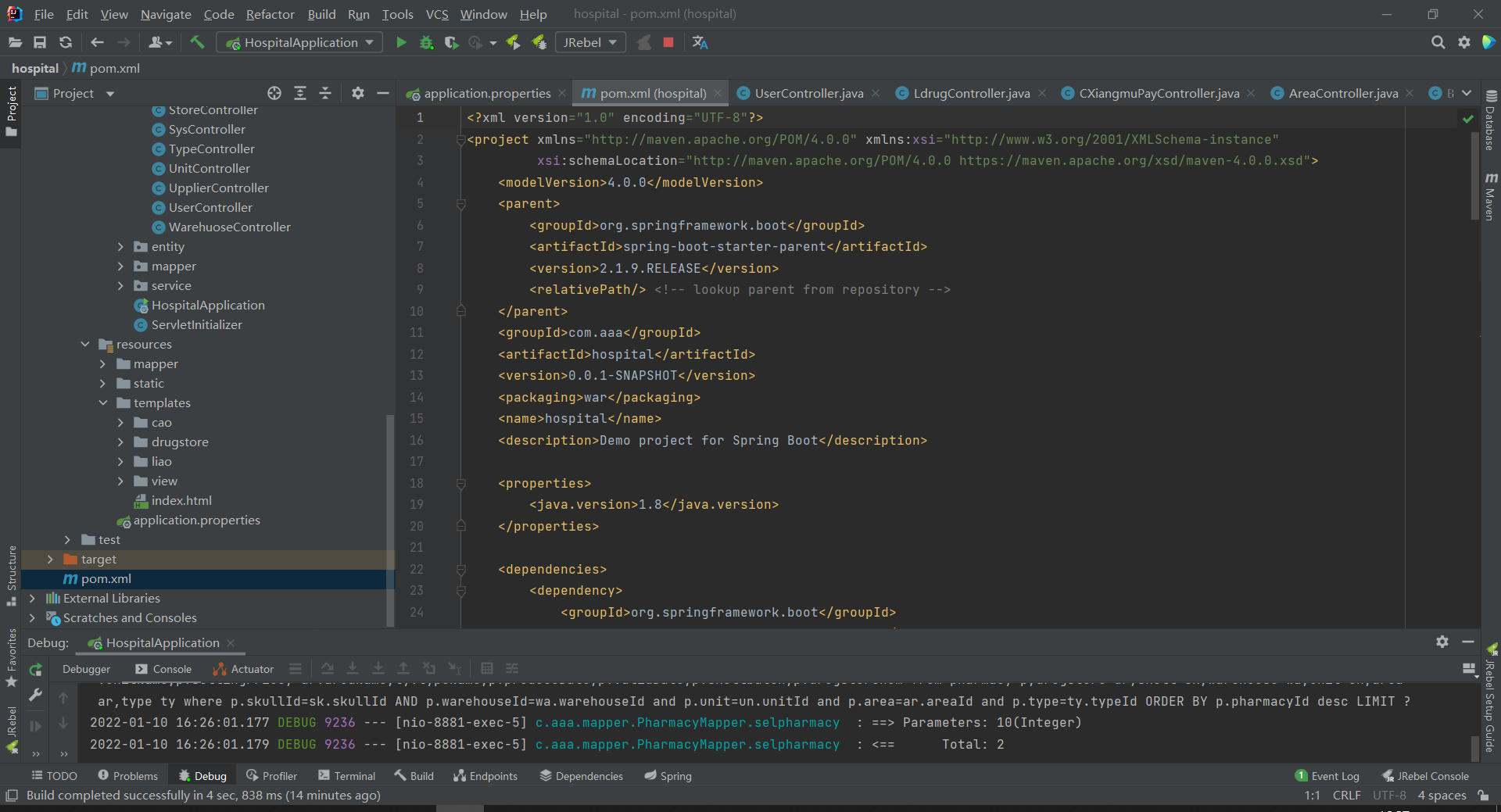Start debugging with the green bug icon

pos(426,42)
